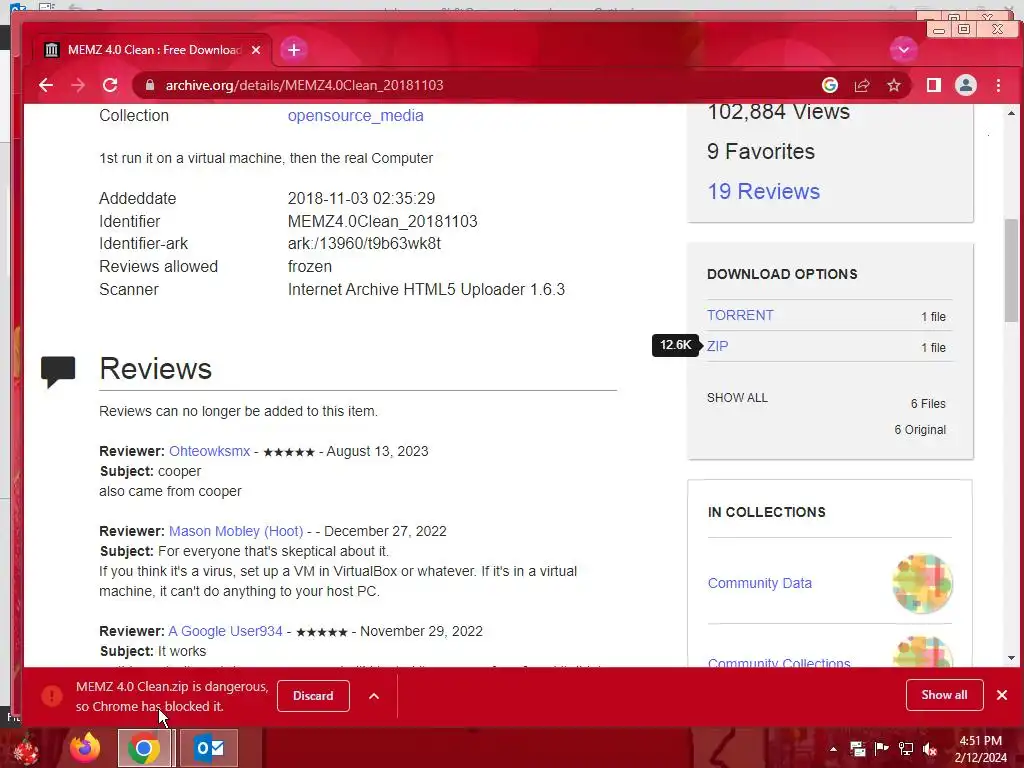Close the MEMZ 4.0 Clean tab
This screenshot has width=1024, height=768.
pyautogui.click(x=256, y=50)
